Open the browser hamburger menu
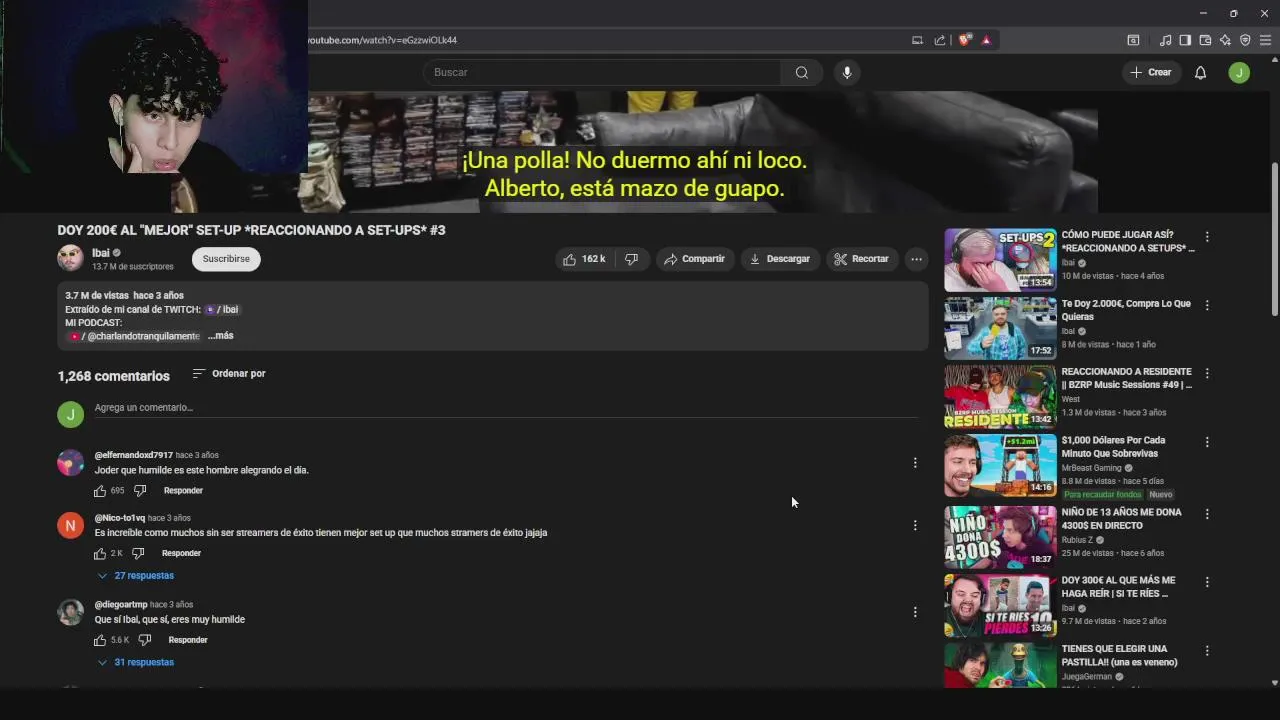The height and width of the screenshot is (720, 1280). click(x=1265, y=40)
